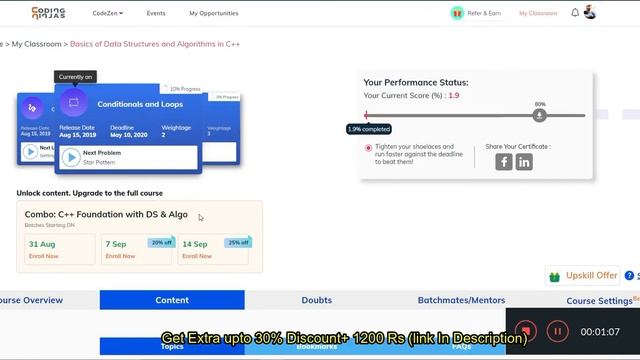This screenshot has width=640, height=360.
Task: Stop the screen recording
Action: coord(526,331)
